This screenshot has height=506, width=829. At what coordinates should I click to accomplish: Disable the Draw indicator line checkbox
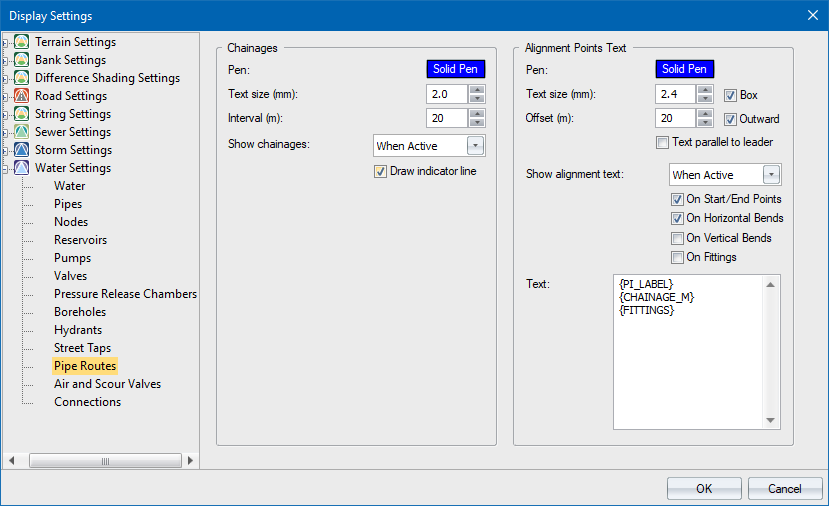click(x=380, y=171)
